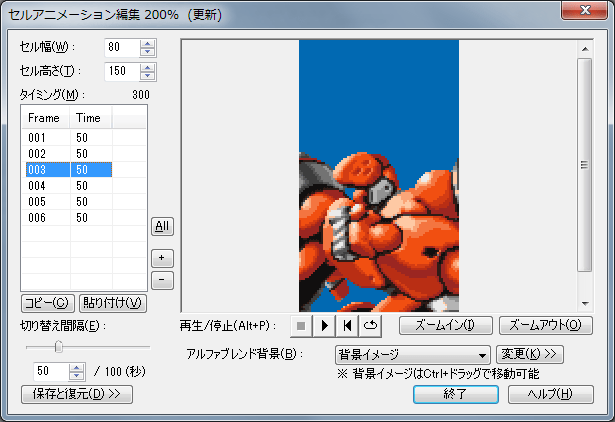The height and width of the screenshot is (422, 615).
Task: Click the ズームアウト(O) button
Action: pos(546,326)
